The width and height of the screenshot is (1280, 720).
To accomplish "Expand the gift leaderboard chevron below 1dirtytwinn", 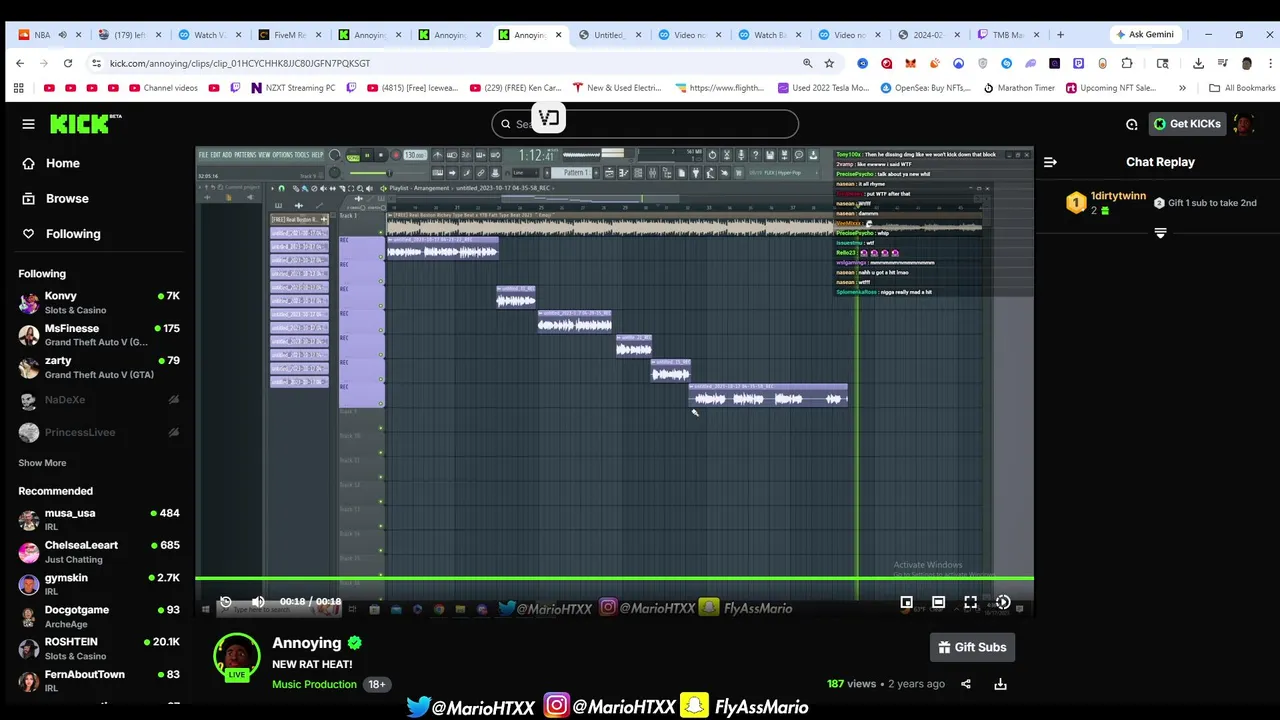I will 1160,233.
